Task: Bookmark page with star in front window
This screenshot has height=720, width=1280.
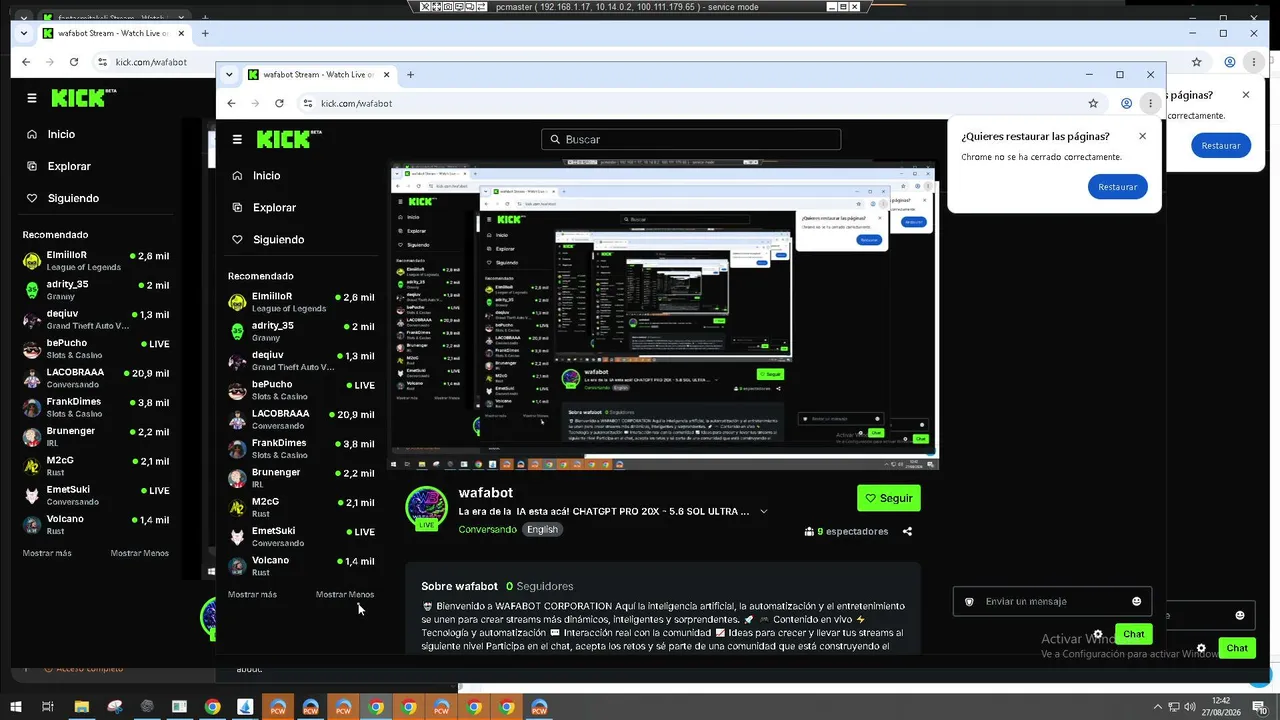Action: pos(1093,103)
